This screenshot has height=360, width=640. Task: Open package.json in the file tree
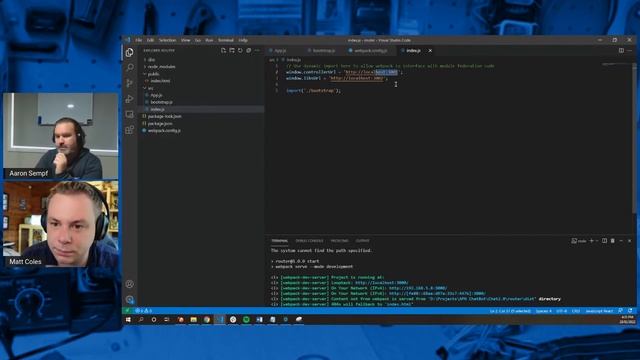pos(160,123)
